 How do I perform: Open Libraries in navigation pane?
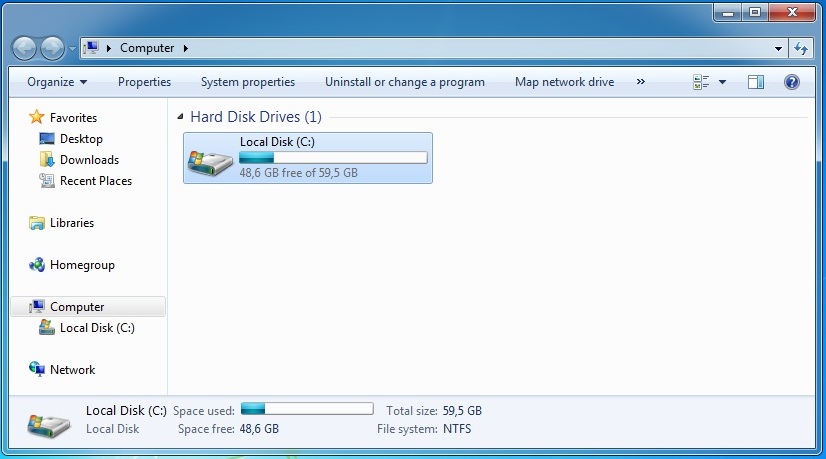tap(72, 223)
